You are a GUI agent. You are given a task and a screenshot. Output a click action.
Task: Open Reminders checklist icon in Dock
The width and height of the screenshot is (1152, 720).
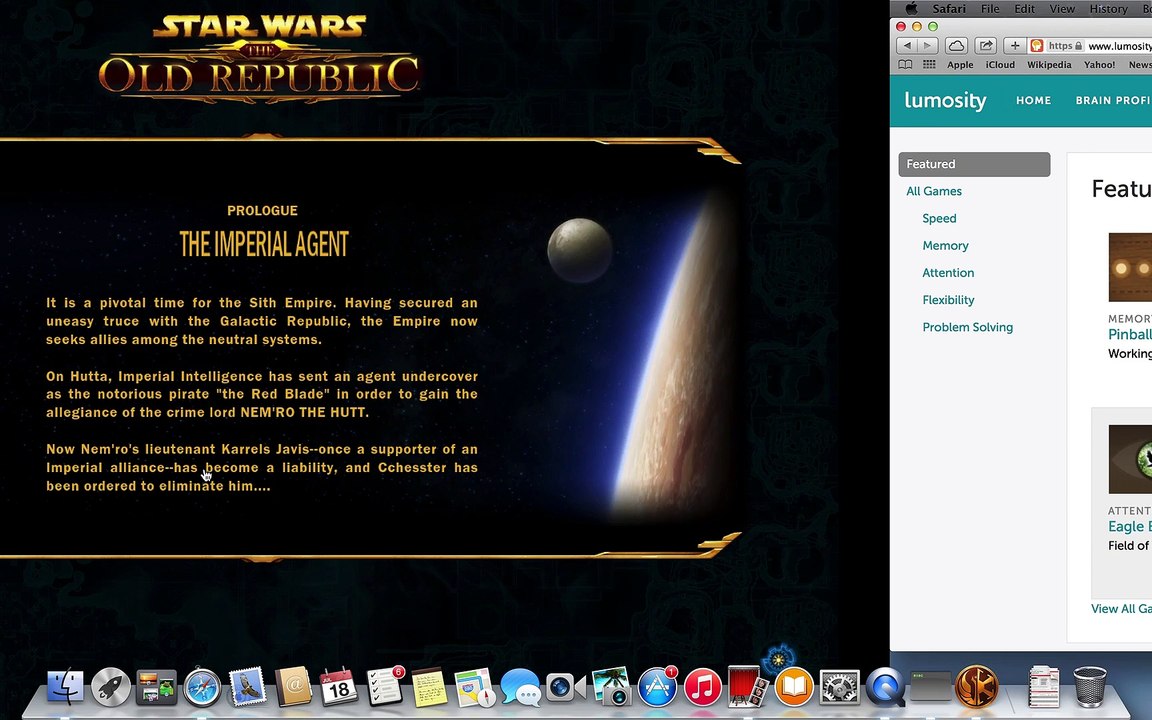(385, 687)
